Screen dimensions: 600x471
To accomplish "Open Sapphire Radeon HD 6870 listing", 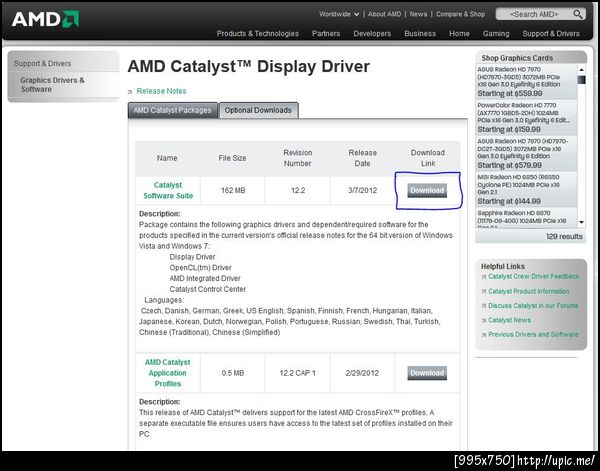I will click(526, 218).
